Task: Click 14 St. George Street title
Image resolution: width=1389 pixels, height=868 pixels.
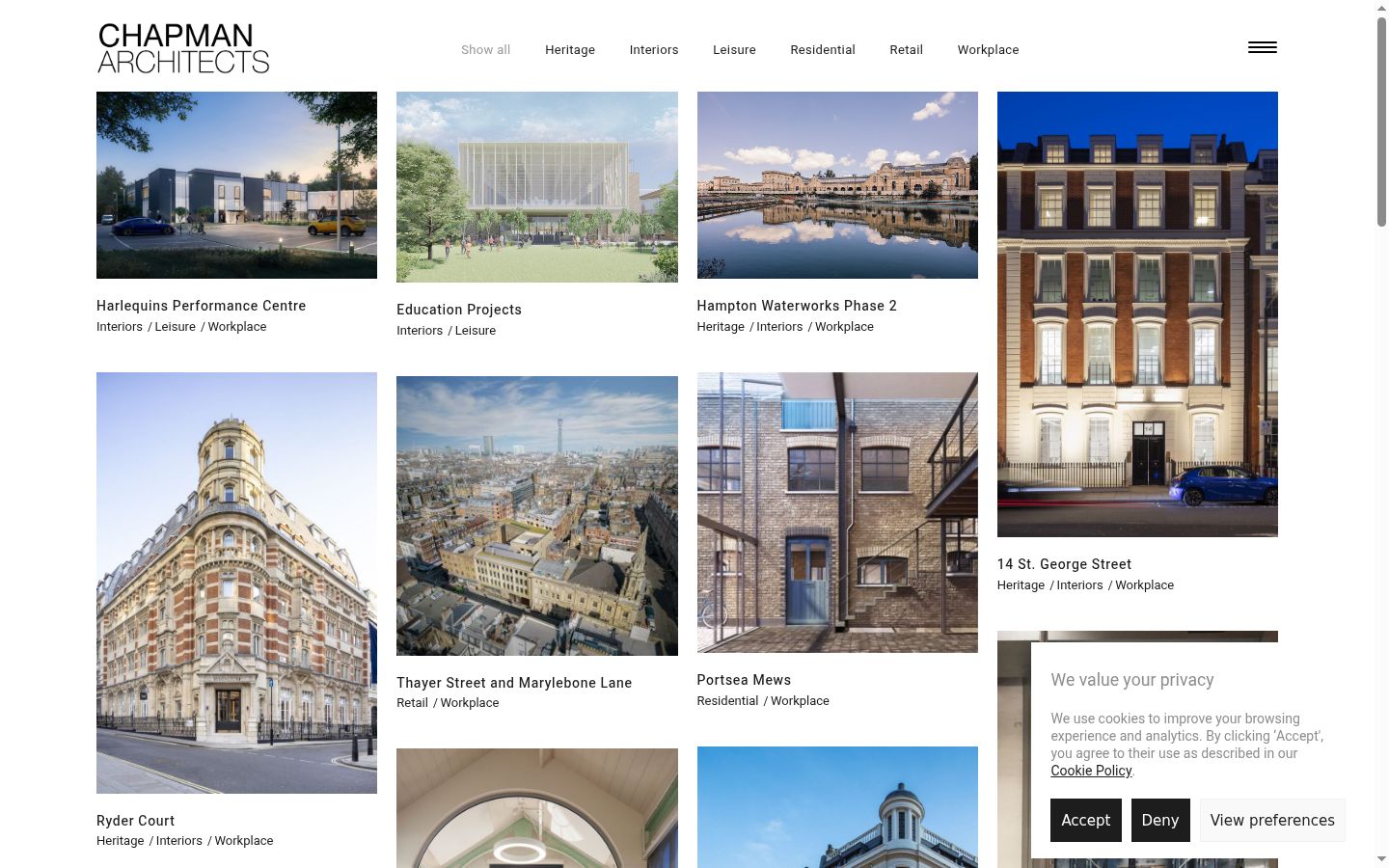Action: point(1064,564)
